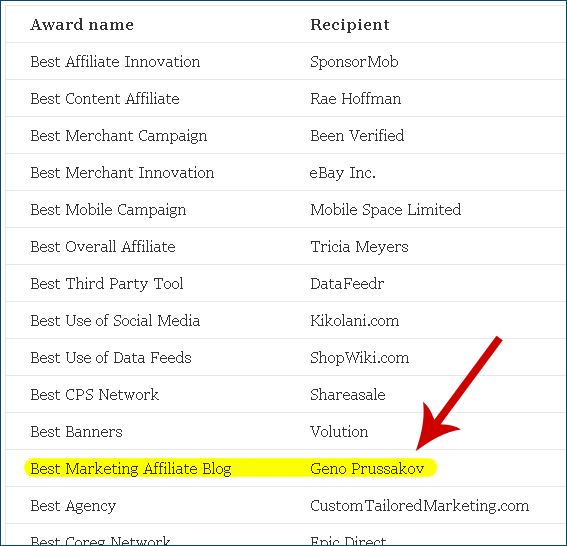Select 'Best Use of Social Media' award

(115, 321)
